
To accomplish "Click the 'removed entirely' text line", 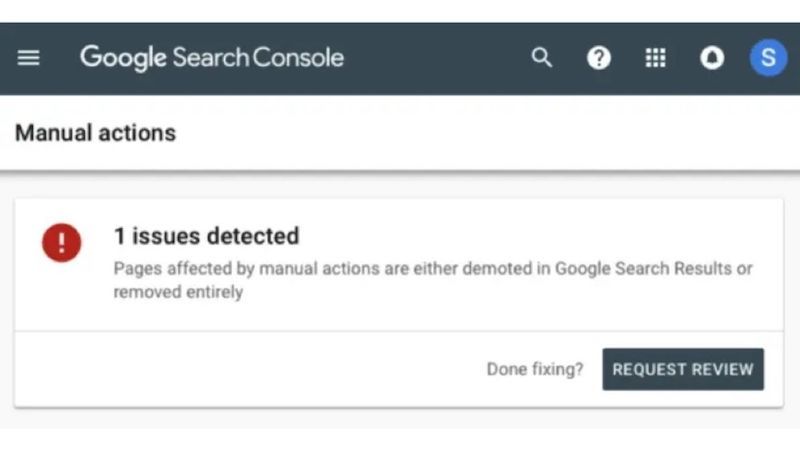I will pyautogui.click(x=178, y=292).
